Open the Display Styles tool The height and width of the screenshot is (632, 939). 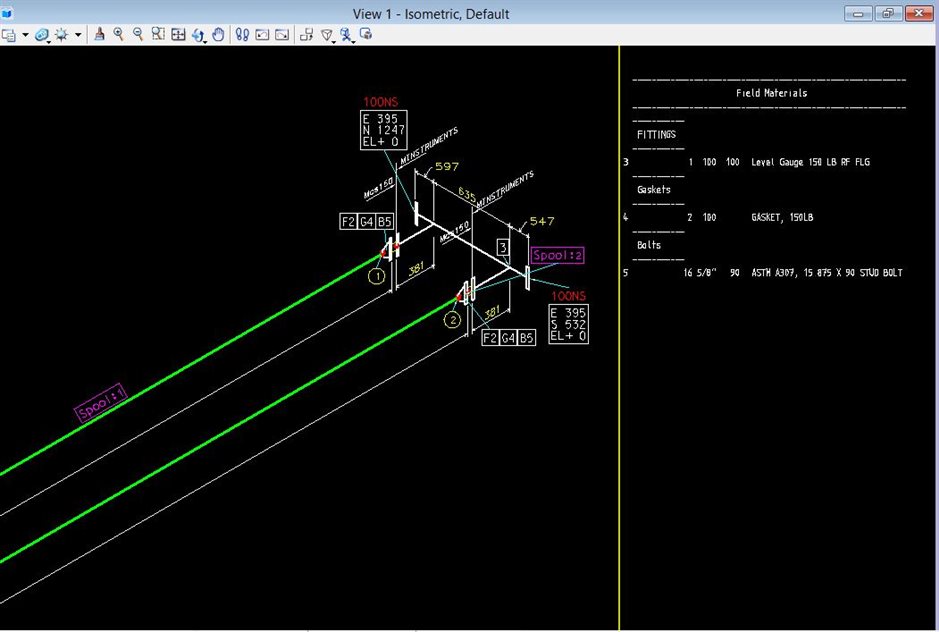coord(41,35)
